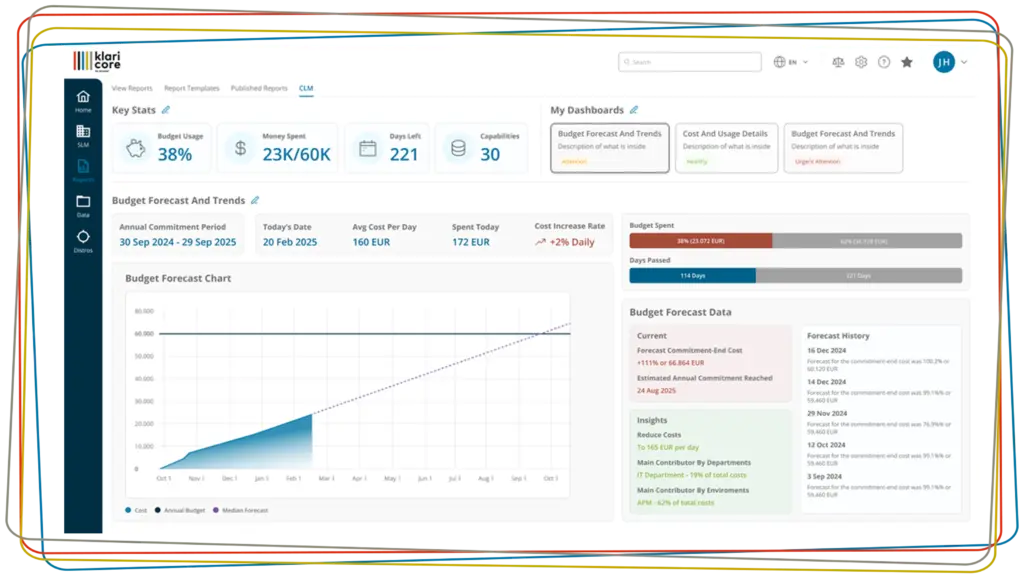Click the star favorites icon
This screenshot has height=578, width=1024.
(906, 62)
